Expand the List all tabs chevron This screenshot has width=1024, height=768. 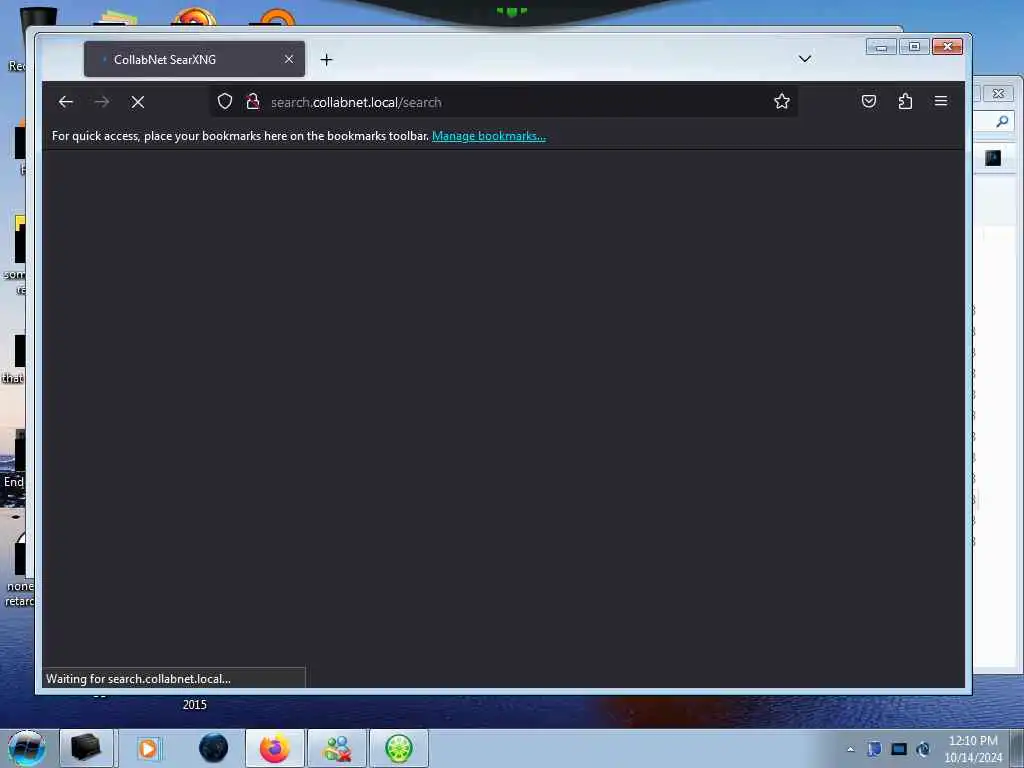tap(805, 59)
